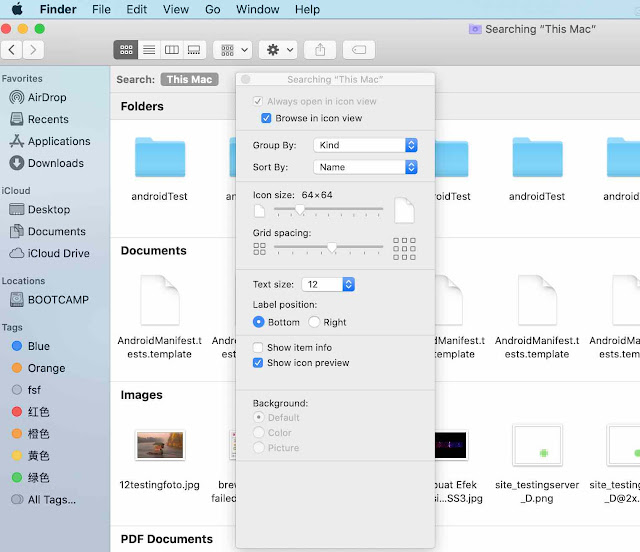Open the View menu

tap(176, 9)
